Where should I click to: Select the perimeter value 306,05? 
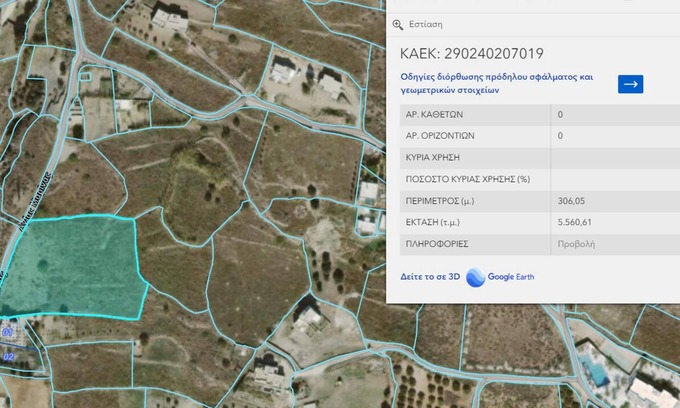pyautogui.click(x=572, y=201)
